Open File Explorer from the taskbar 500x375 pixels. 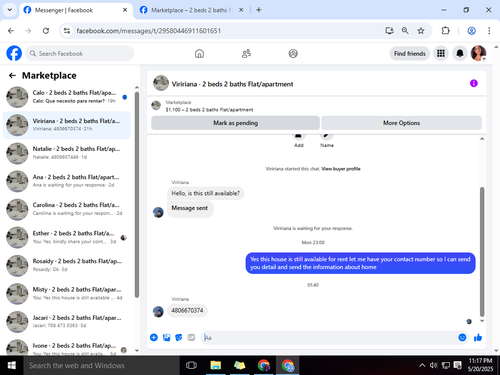pyautogui.click(x=216, y=366)
